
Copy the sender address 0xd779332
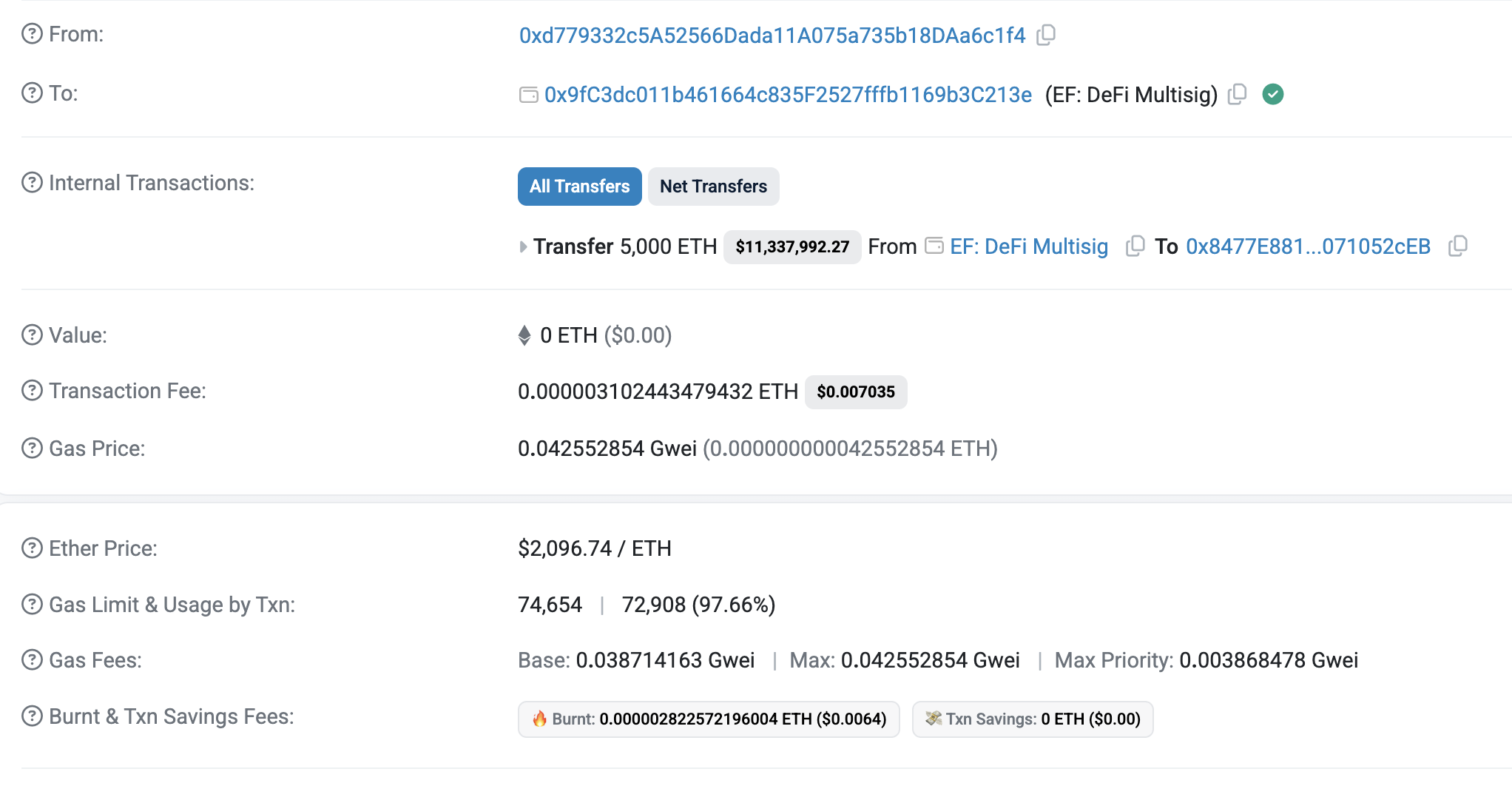point(1046,35)
